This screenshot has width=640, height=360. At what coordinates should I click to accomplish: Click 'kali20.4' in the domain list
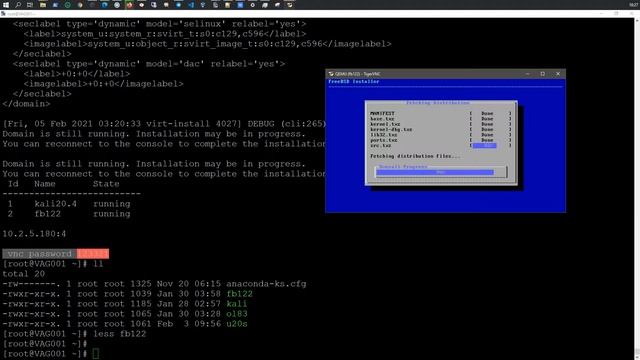[56, 204]
